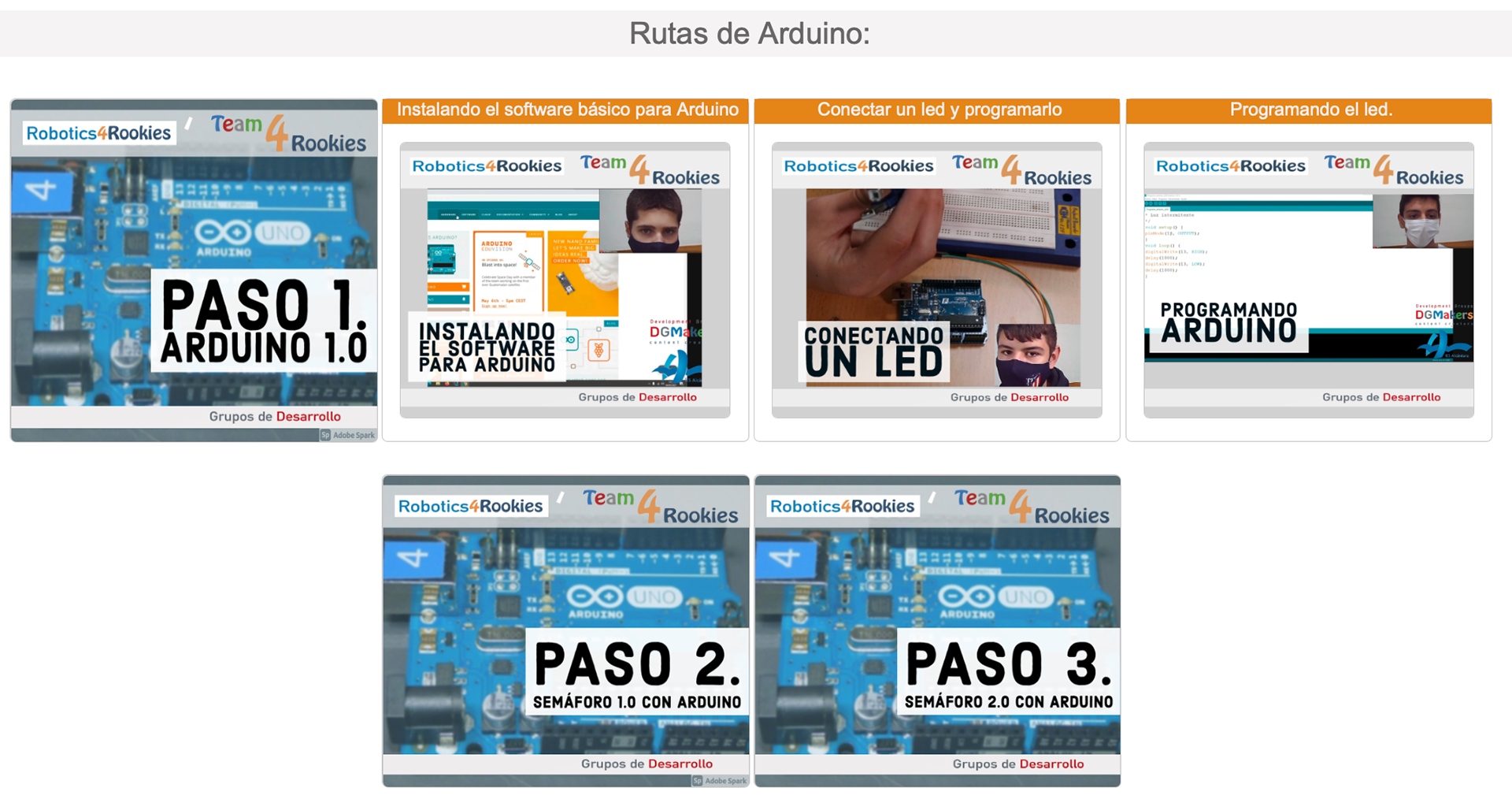Click the Robotics4Rookies logo on PASO 3 card
Image resolution: width=1512 pixels, height=799 pixels.
tap(842, 507)
